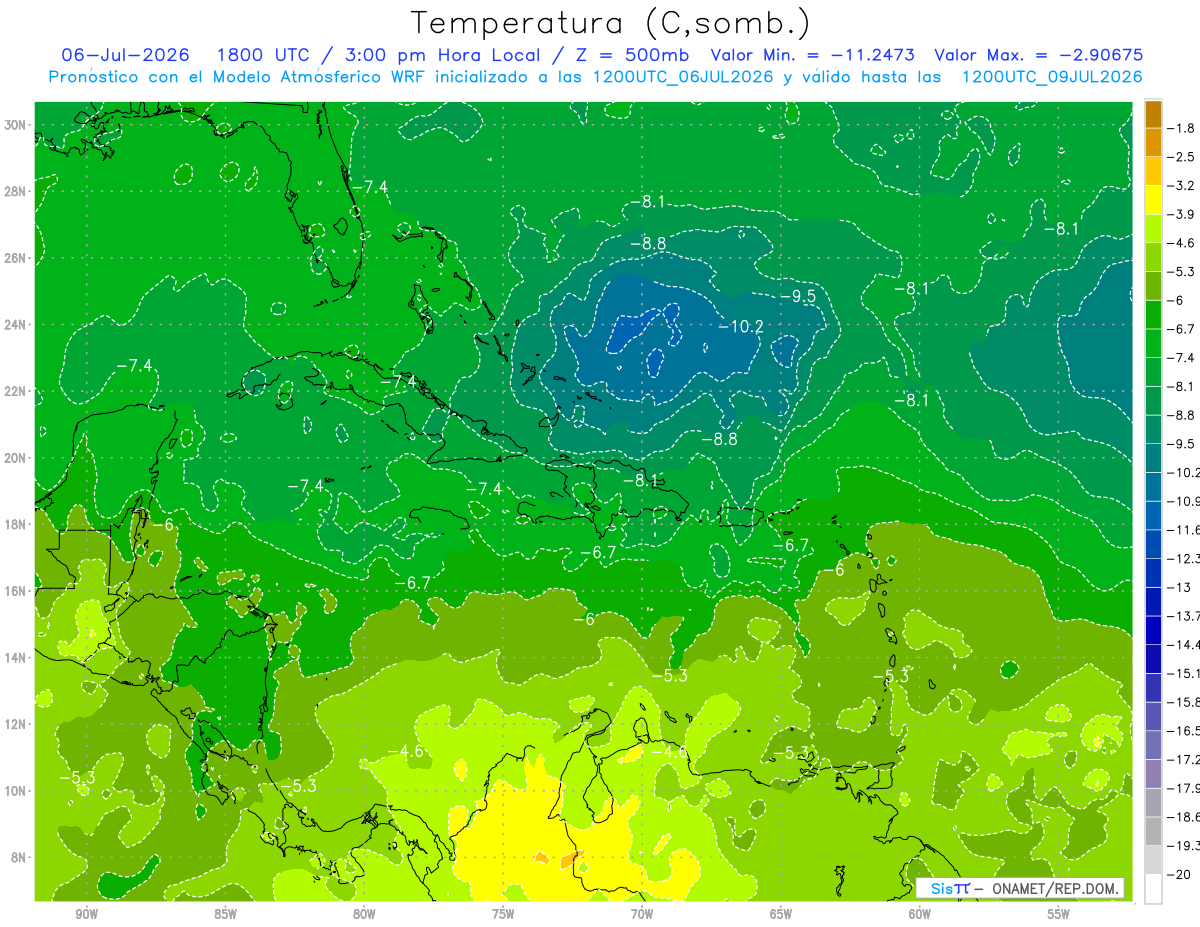Click the 16N latitude tick label
The height and width of the screenshot is (927, 1200).
click(16, 590)
